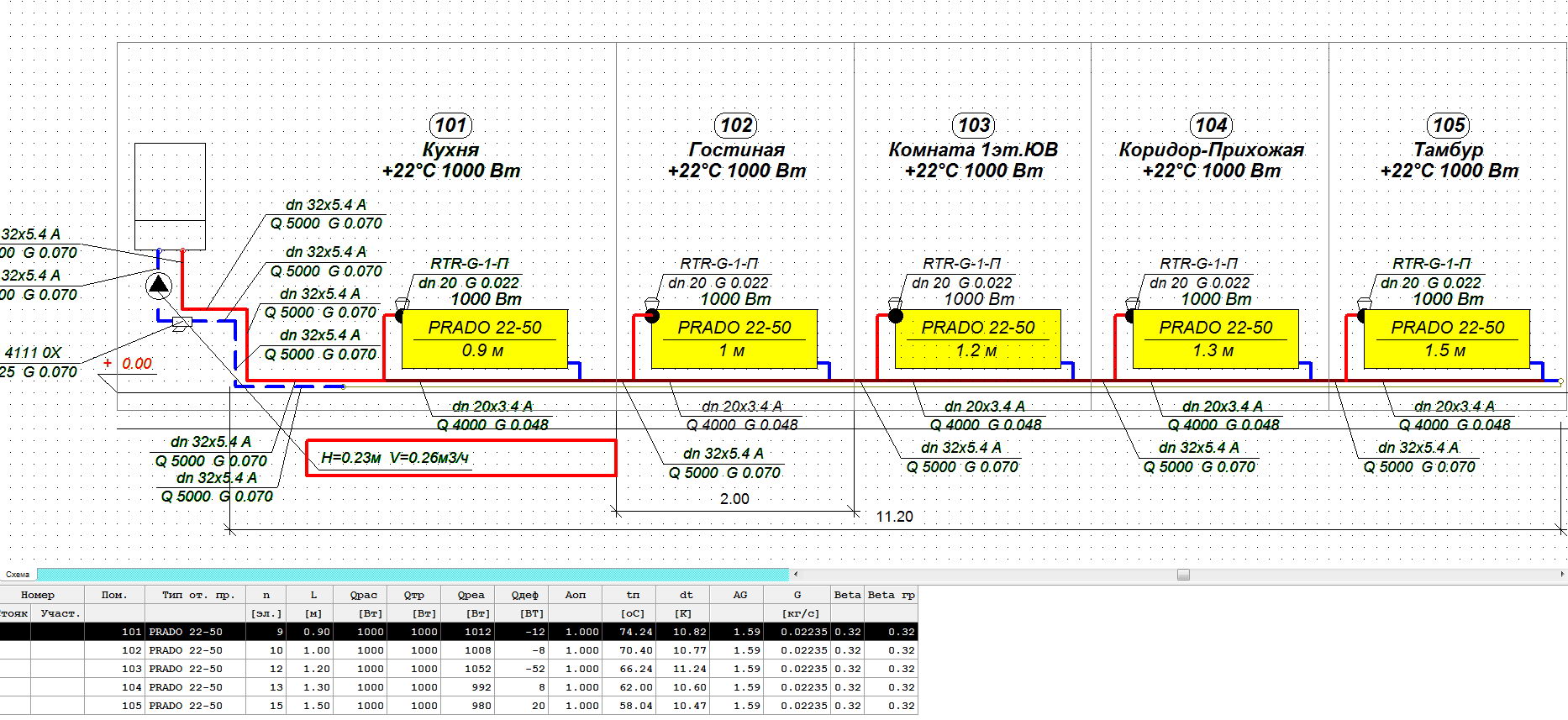This screenshot has width=1568, height=720.
Task: Select the thermostatic valve on the 1.2 м radiator
Action: click(x=895, y=311)
